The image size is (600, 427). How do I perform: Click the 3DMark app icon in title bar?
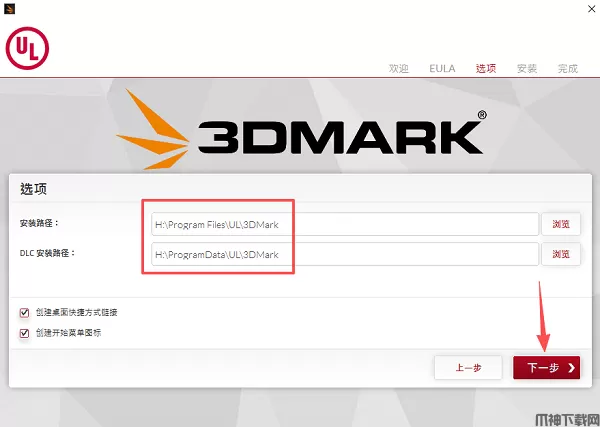[9, 8]
